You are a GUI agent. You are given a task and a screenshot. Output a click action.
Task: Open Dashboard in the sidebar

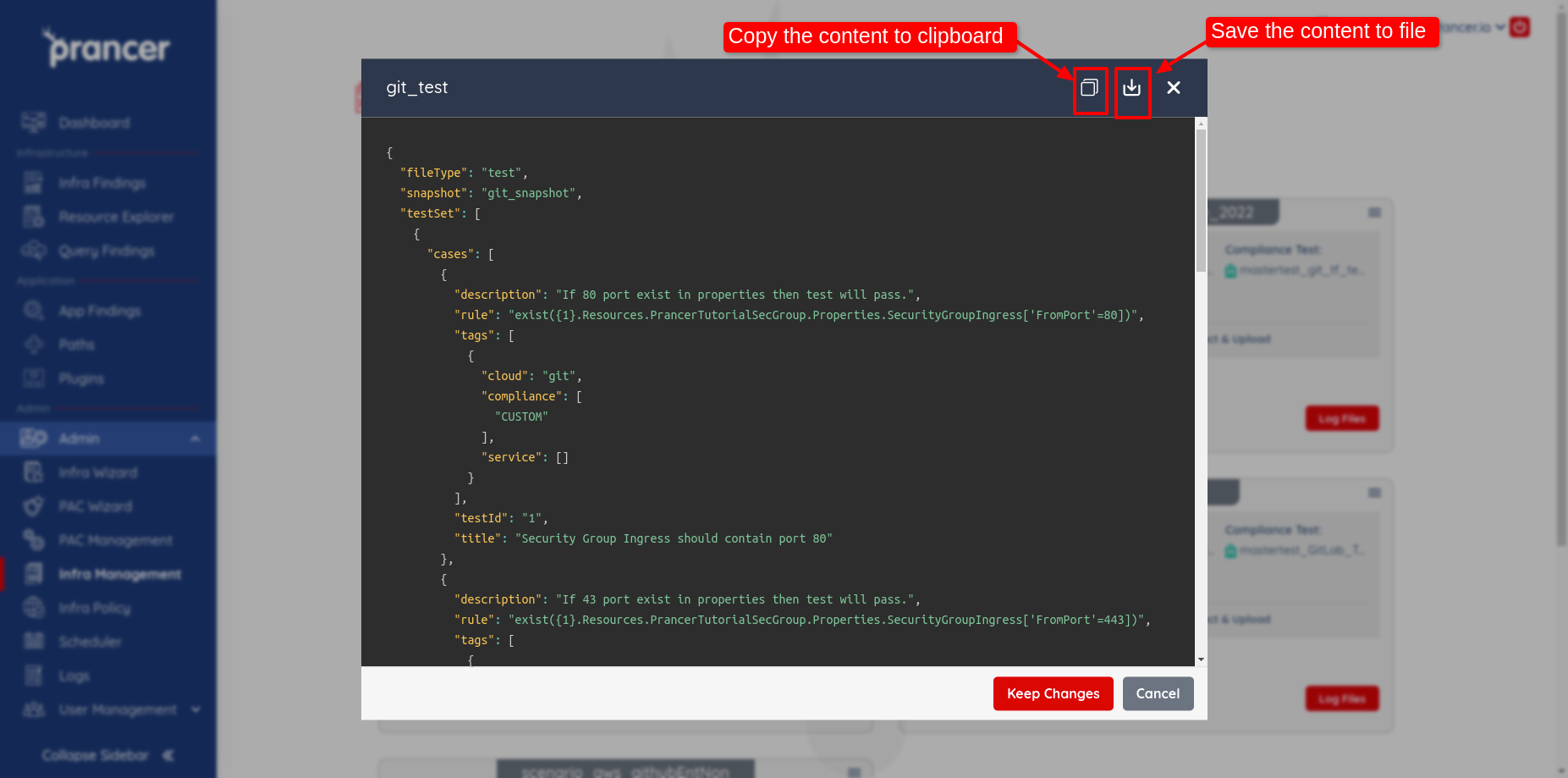click(x=94, y=123)
